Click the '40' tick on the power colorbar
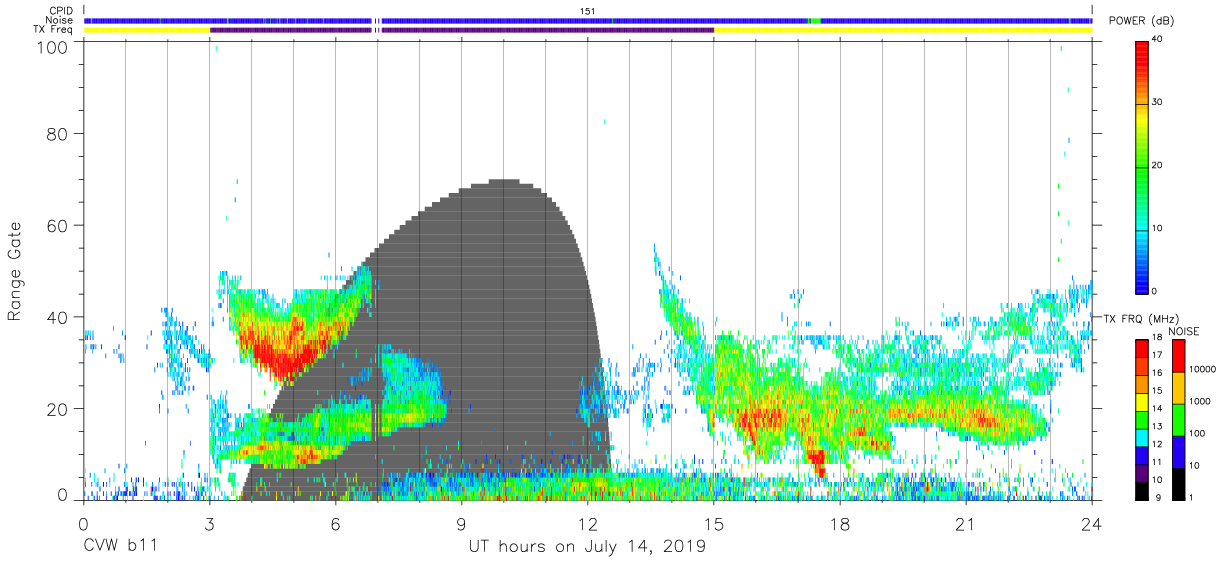The image size is (1228, 567). point(1158,39)
